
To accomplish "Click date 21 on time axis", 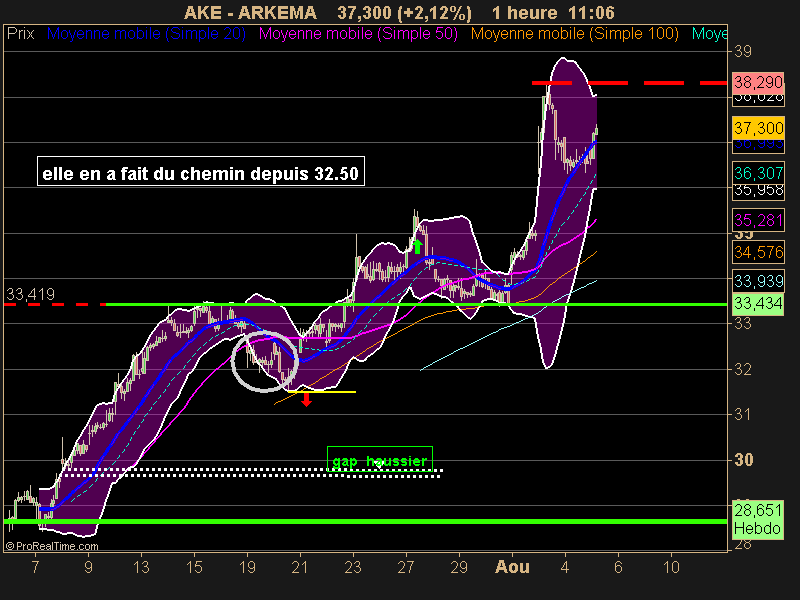I will pos(300,567).
